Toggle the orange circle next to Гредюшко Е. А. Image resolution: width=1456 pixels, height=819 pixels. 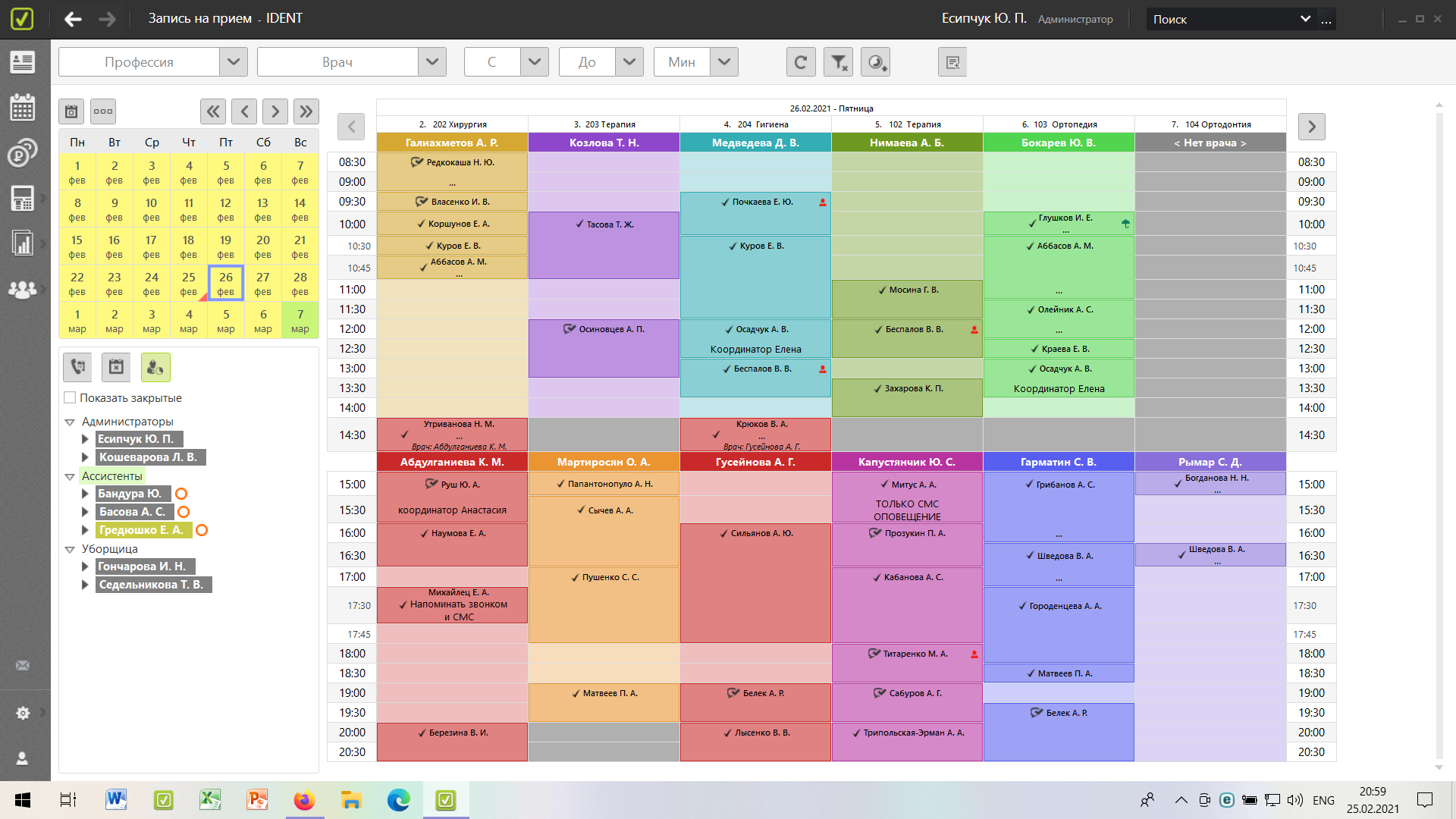[202, 530]
